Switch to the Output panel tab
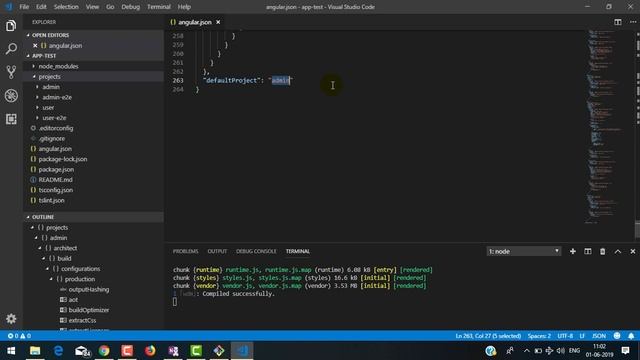Screen dimensions: 640x360 [x=217, y=251]
